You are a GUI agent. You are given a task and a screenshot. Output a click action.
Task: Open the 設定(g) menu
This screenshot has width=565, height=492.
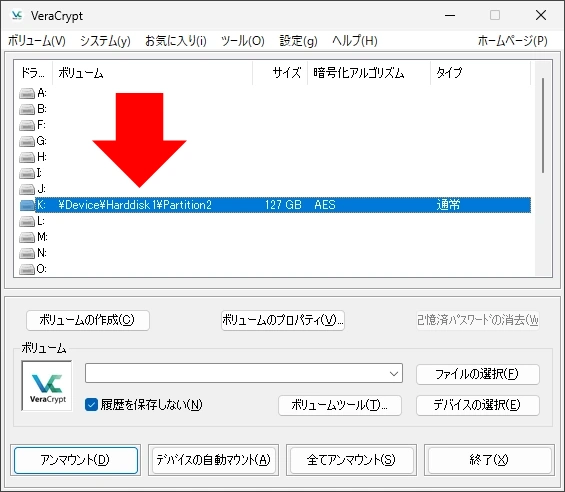point(298,41)
